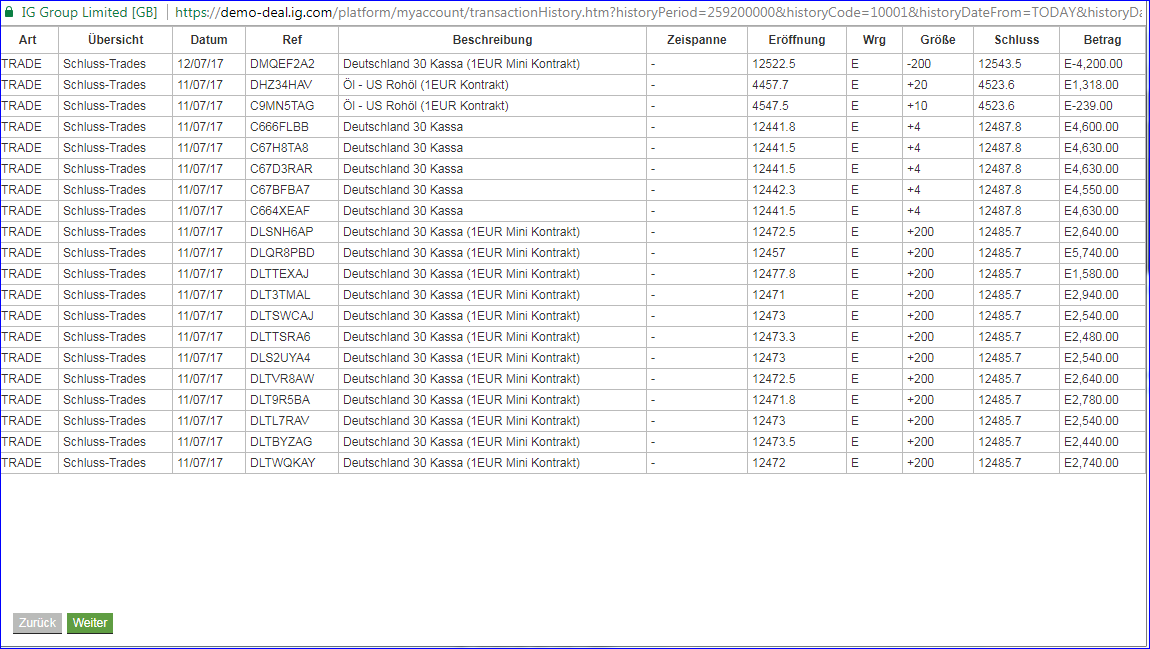The height and width of the screenshot is (649, 1150).
Task: Click opening price 12457
Action: coord(769,253)
